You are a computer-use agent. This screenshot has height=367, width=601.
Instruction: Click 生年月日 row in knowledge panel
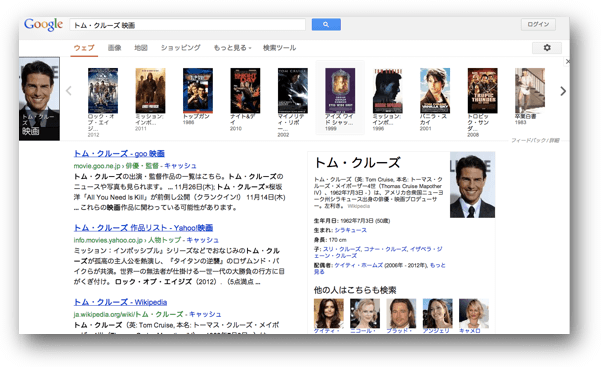pos(352,221)
